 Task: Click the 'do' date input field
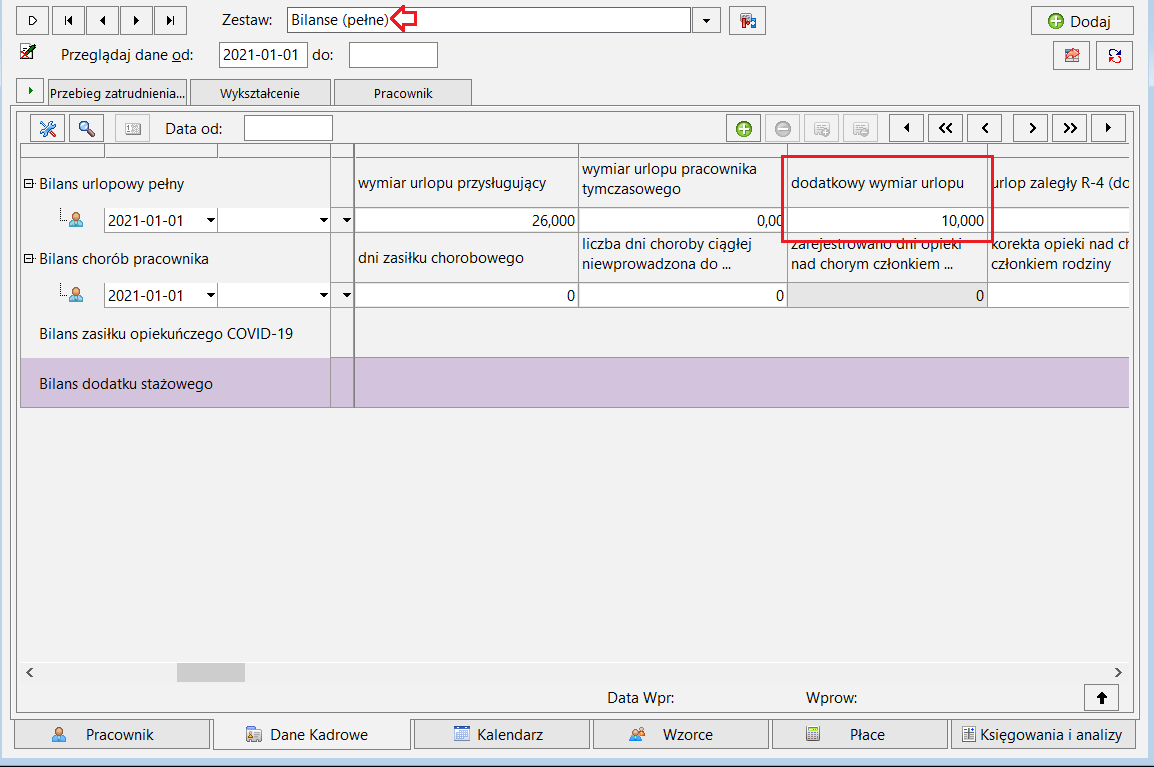pos(393,55)
